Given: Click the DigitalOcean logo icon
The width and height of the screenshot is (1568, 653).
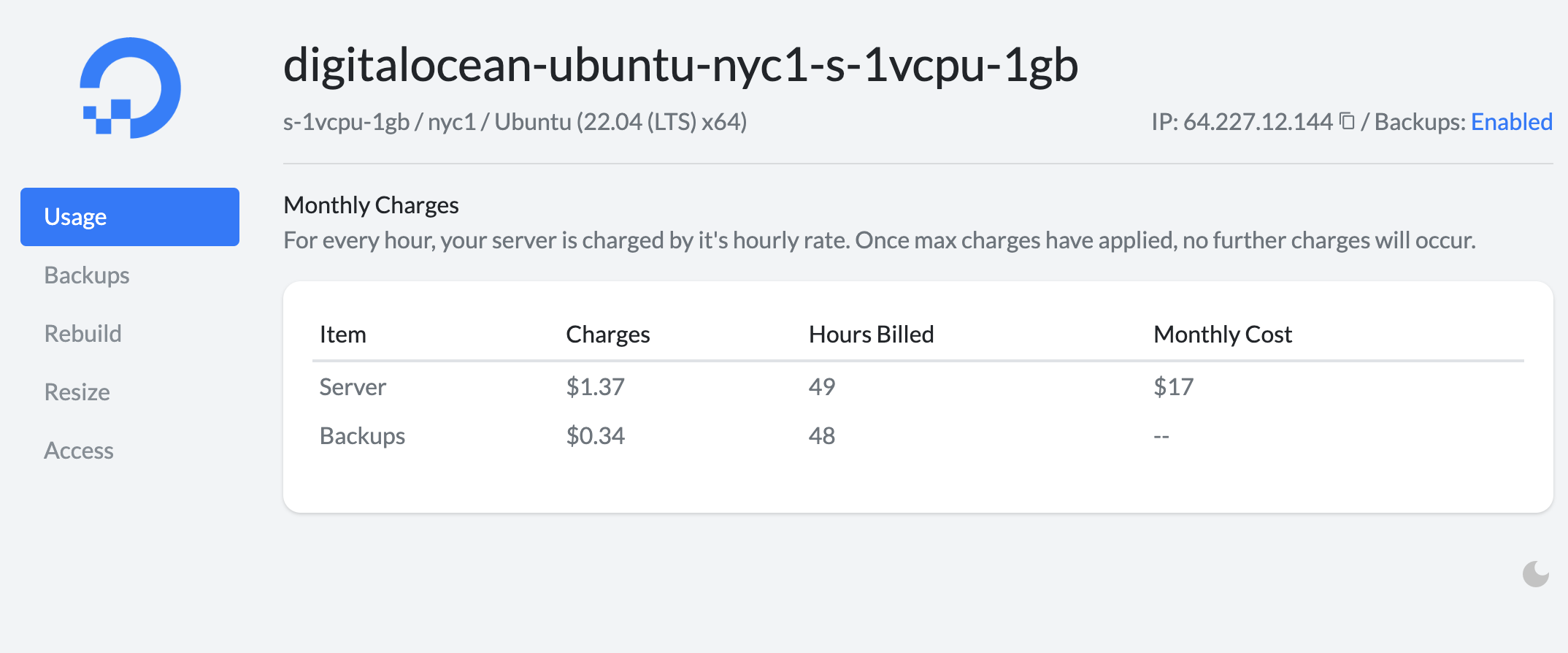Looking at the screenshot, I should [x=131, y=88].
